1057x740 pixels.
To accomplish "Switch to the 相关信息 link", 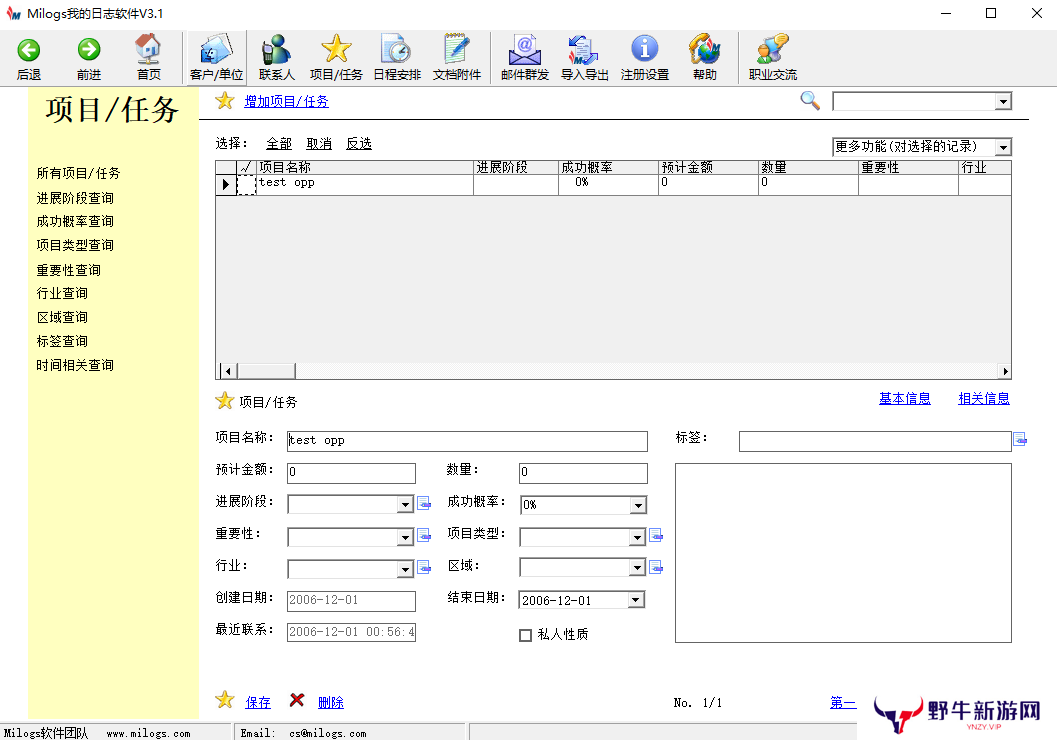I will (984, 398).
